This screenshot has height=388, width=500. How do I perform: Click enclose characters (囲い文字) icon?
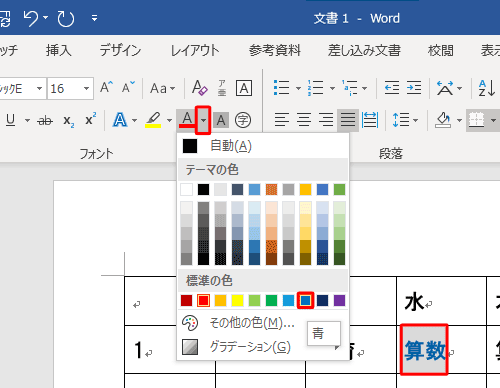pos(243,120)
